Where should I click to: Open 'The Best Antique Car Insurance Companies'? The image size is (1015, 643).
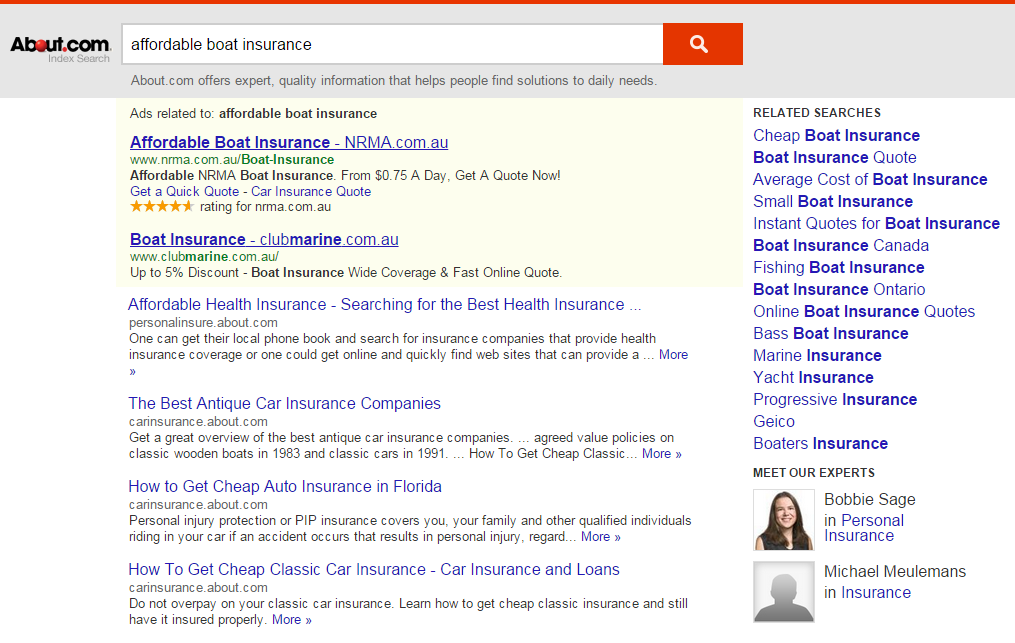284,403
